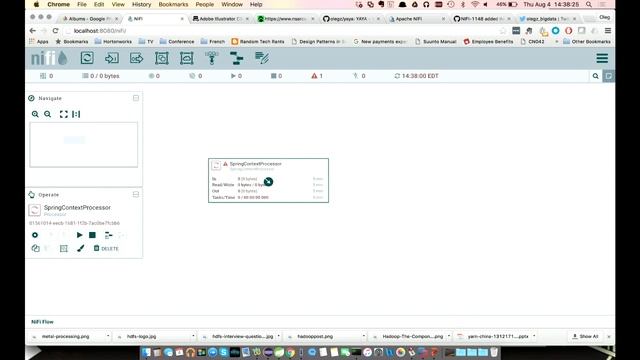Open the French bookmarks folder
The image size is (640, 360).
212,42
